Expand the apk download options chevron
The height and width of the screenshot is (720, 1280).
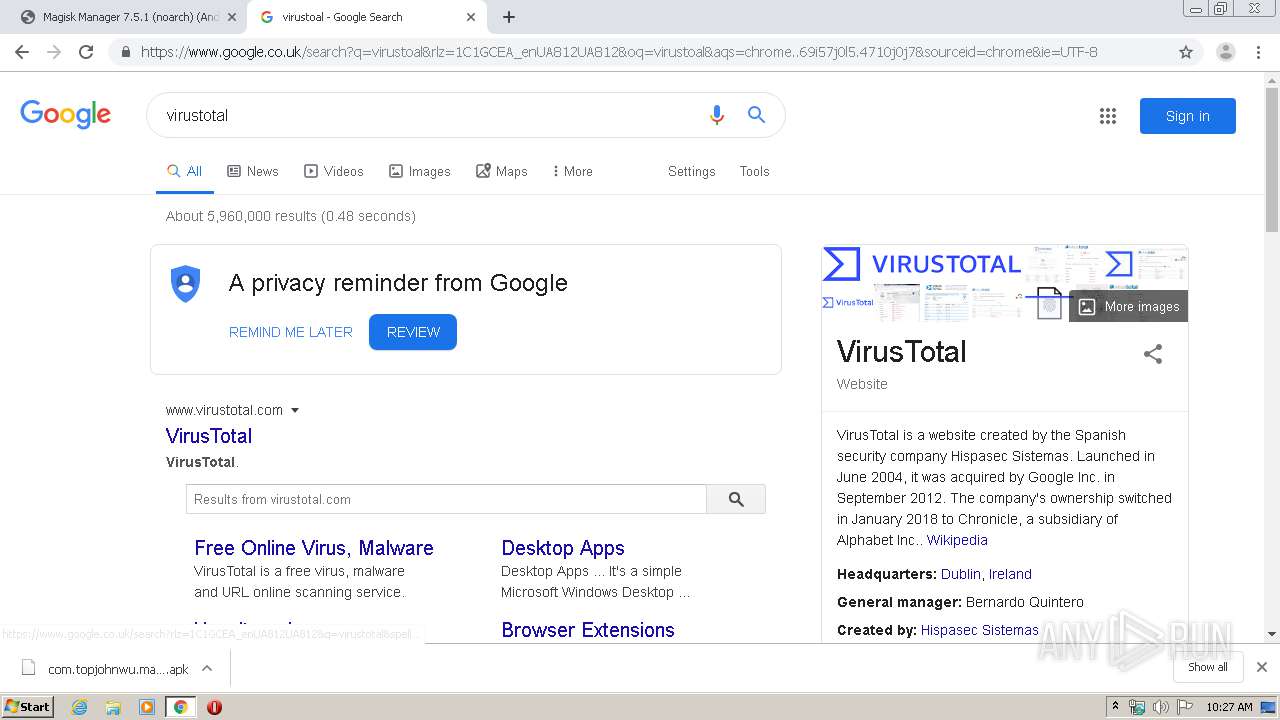[207, 668]
